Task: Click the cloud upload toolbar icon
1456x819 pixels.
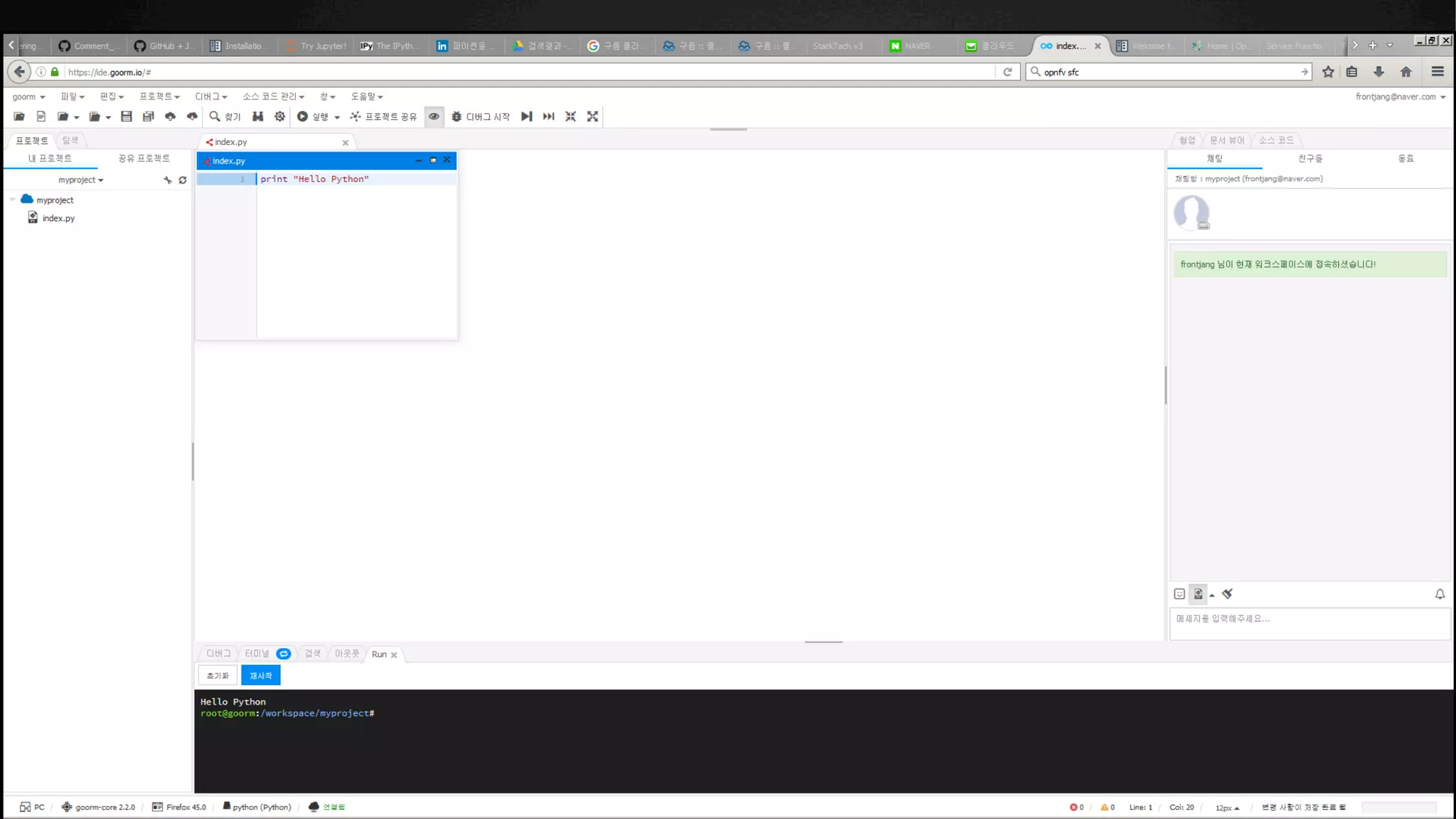Action: [x=170, y=117]
